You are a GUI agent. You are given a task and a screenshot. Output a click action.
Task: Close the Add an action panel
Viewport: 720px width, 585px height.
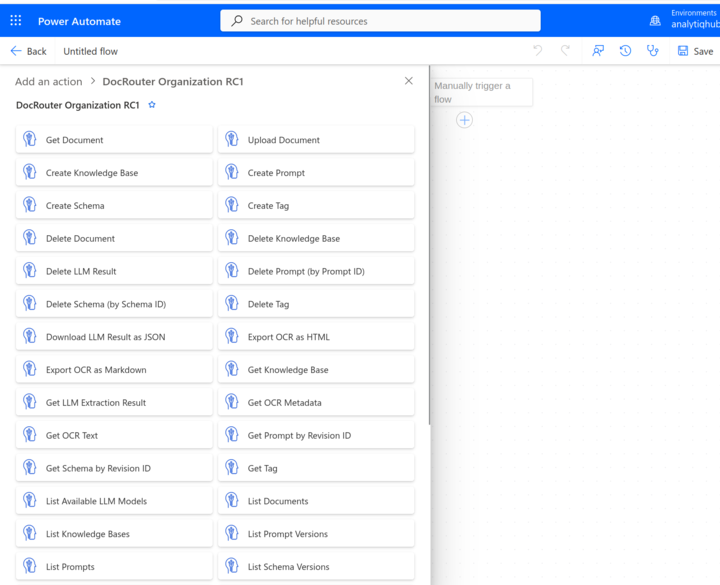(x=409, y=81)
